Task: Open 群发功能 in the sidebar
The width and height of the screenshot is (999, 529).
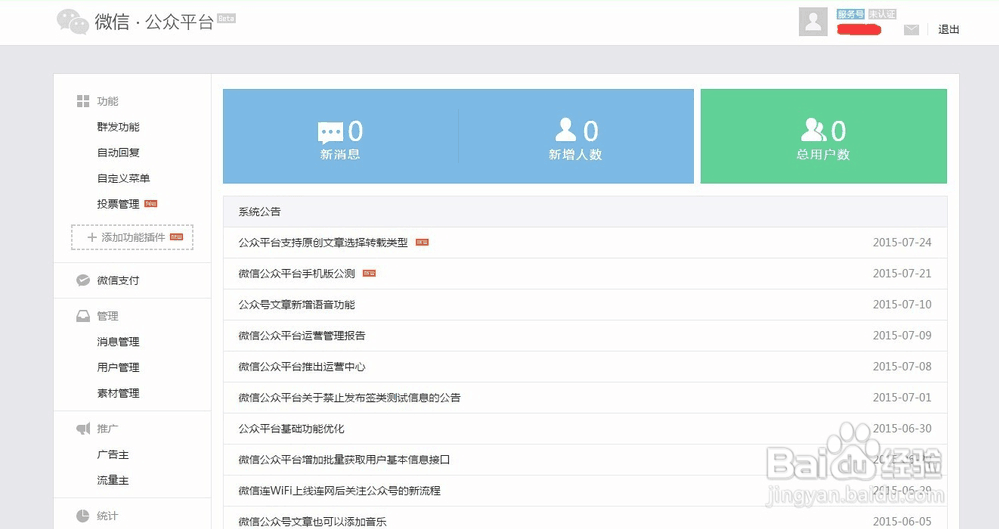Action: tap(118, 127)
